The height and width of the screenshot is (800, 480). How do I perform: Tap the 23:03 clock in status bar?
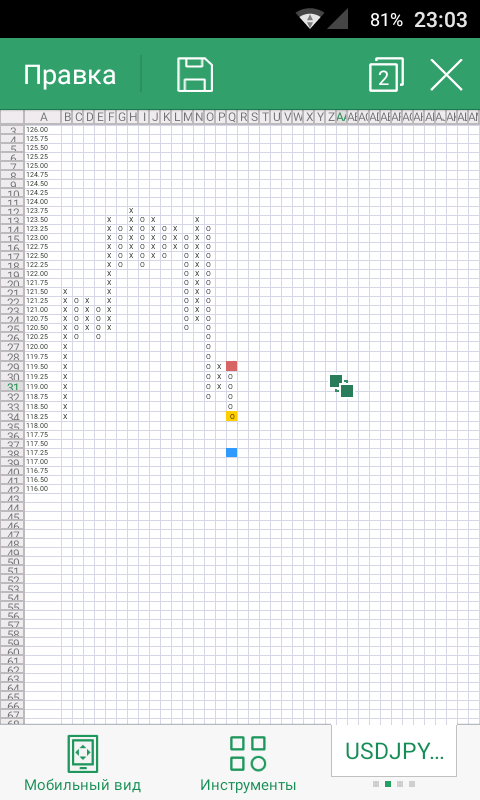pos(441,20)
